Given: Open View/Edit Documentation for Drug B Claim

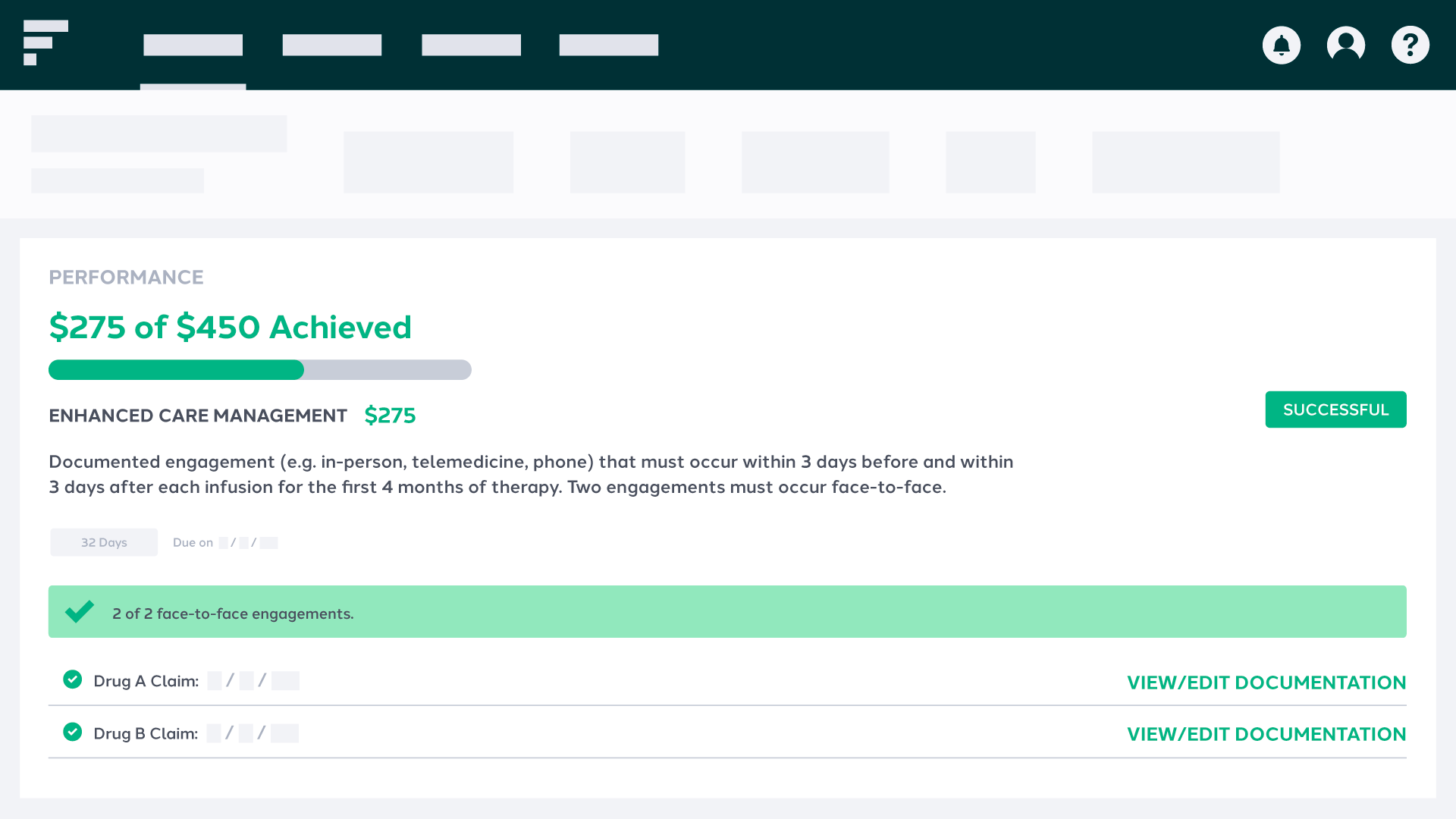Looking at the screenshot, I should tap(1266, 734).
